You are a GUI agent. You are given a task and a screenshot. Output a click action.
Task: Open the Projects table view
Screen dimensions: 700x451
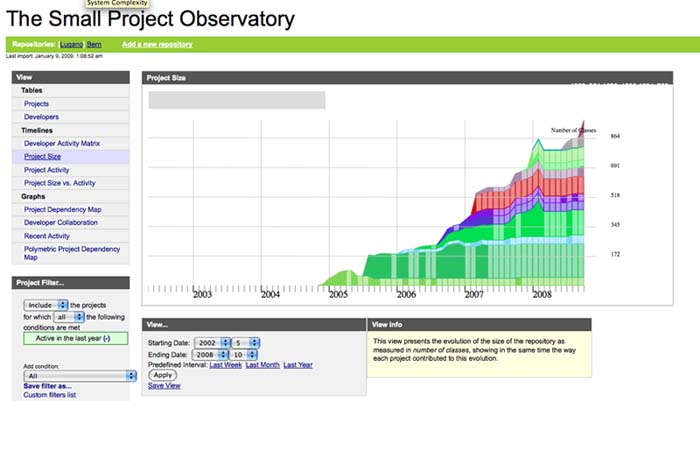click(x=37, y=104)
